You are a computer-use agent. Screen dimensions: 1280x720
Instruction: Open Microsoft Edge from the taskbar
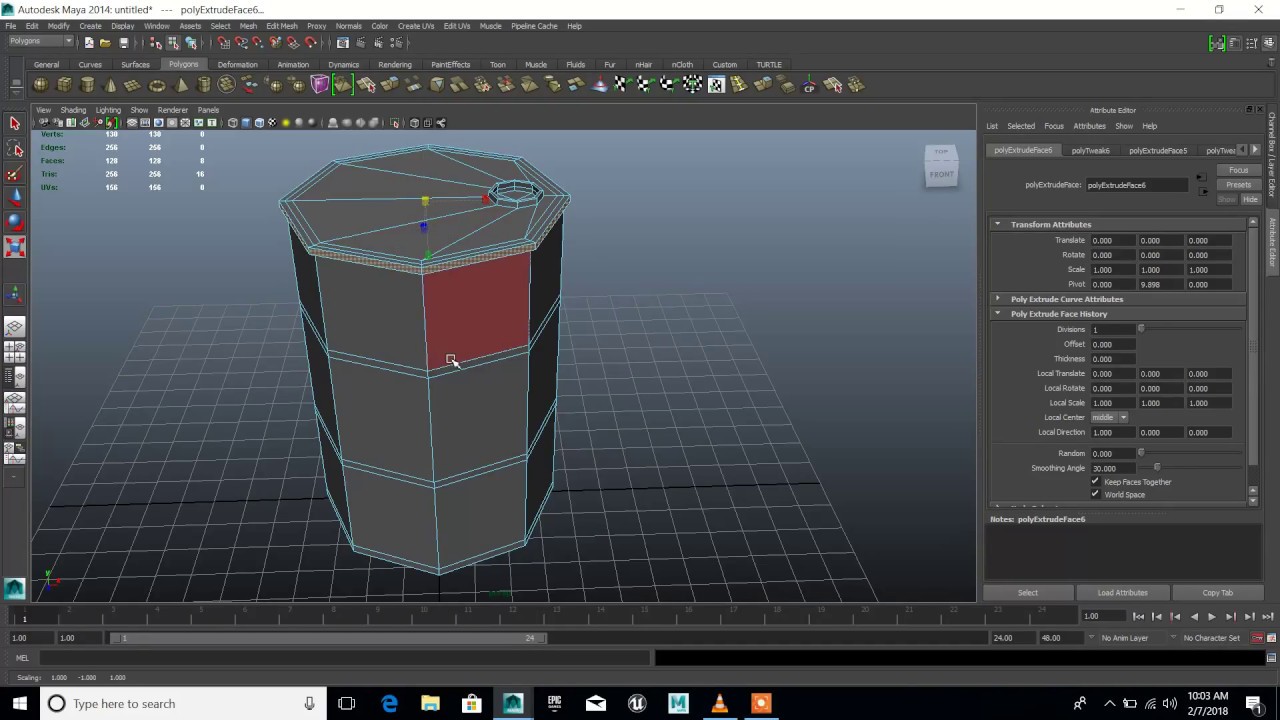point(389,703)
